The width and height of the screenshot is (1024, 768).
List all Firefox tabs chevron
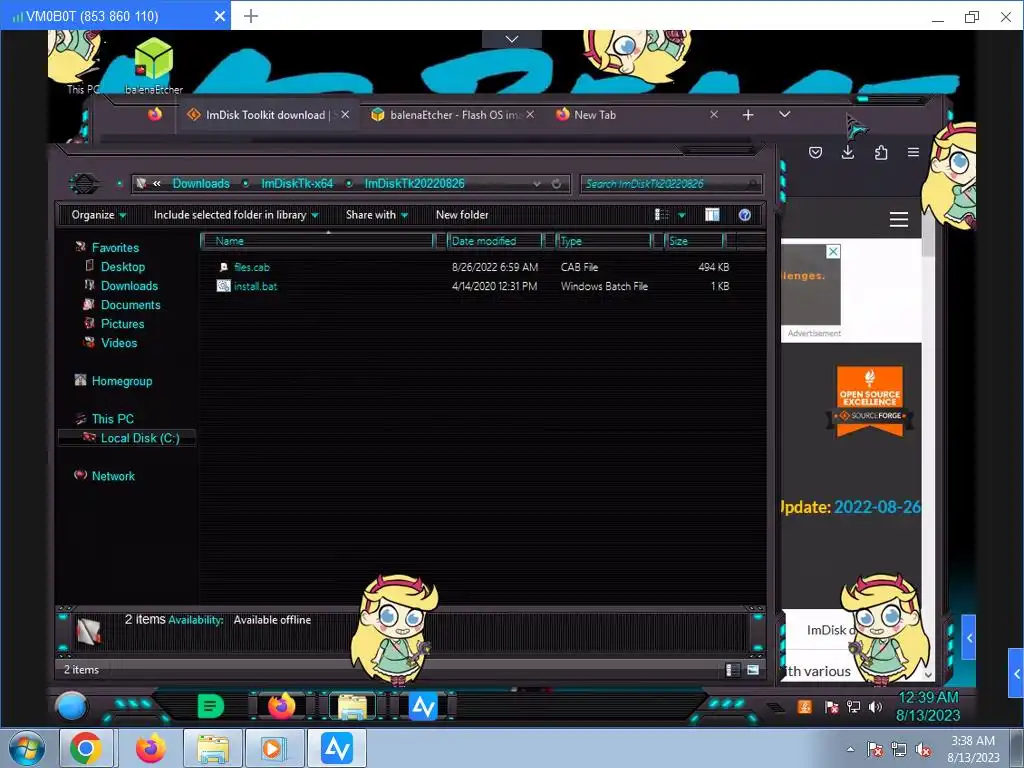point(784,114)
